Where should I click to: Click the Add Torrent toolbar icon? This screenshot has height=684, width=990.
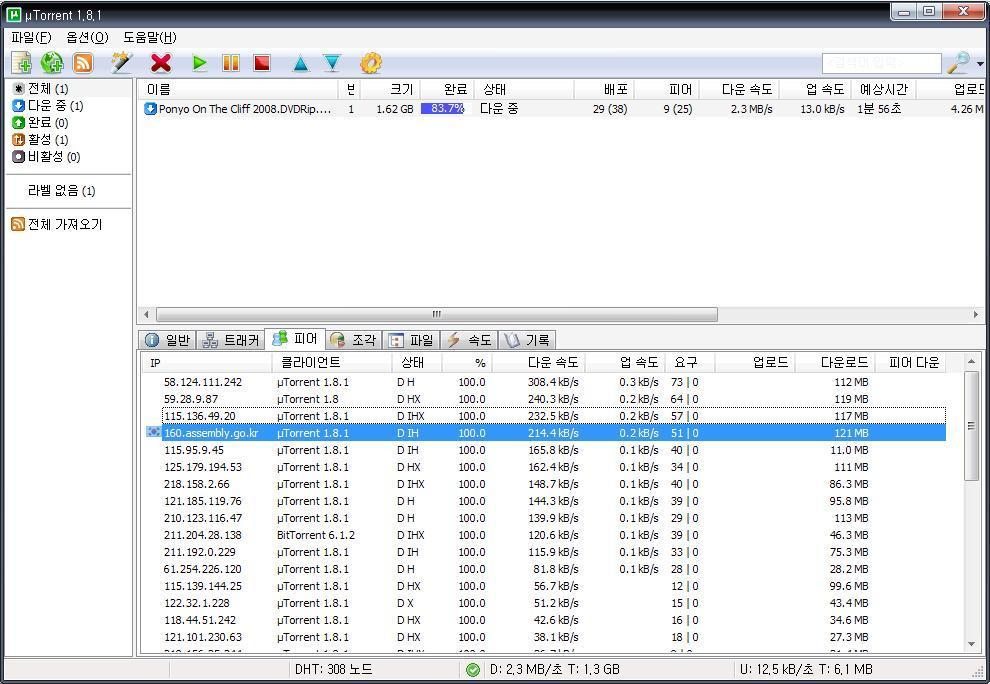tap(21, 63)
